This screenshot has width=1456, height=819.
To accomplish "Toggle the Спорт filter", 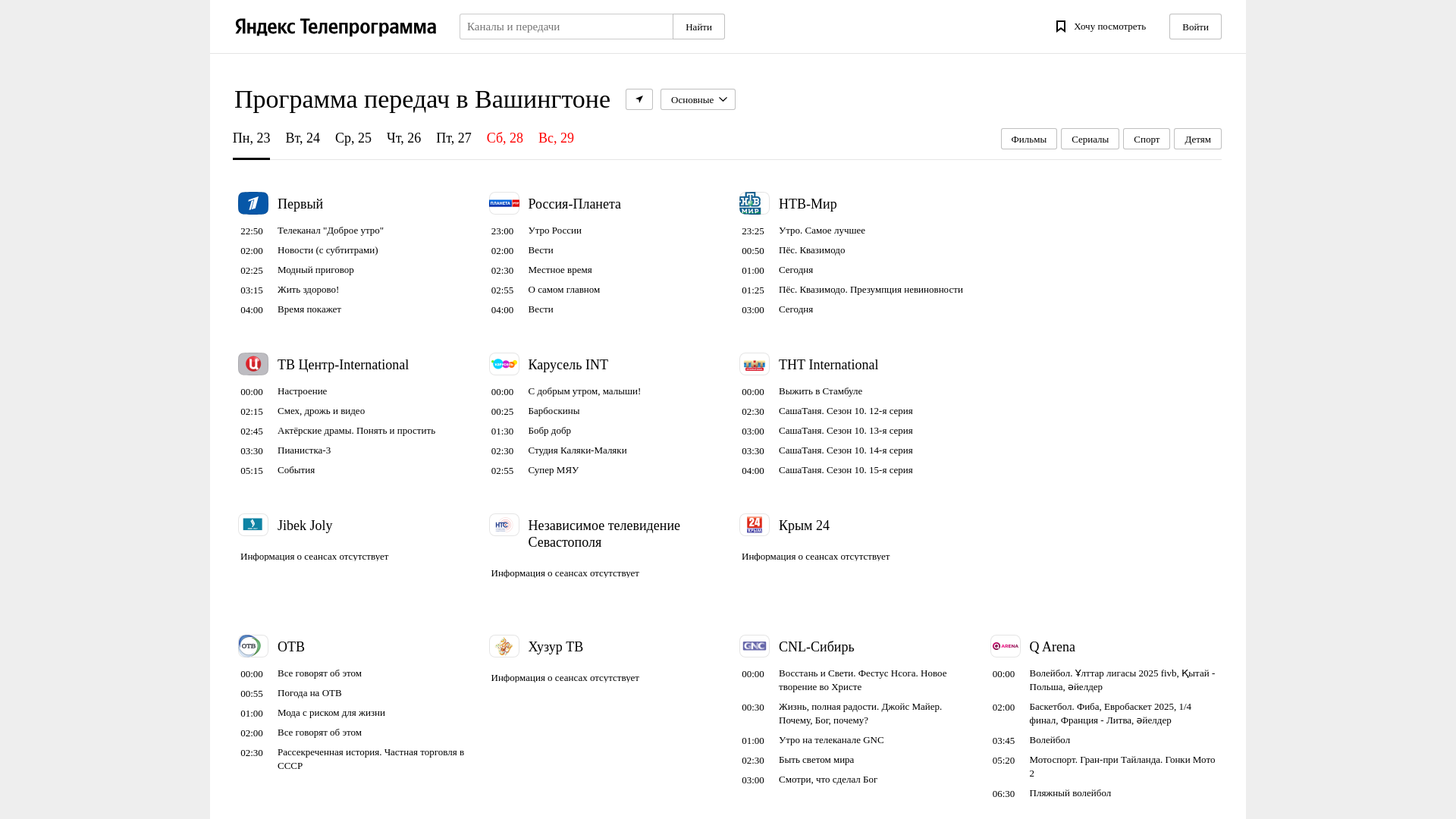I will [x=1147, y=139].
